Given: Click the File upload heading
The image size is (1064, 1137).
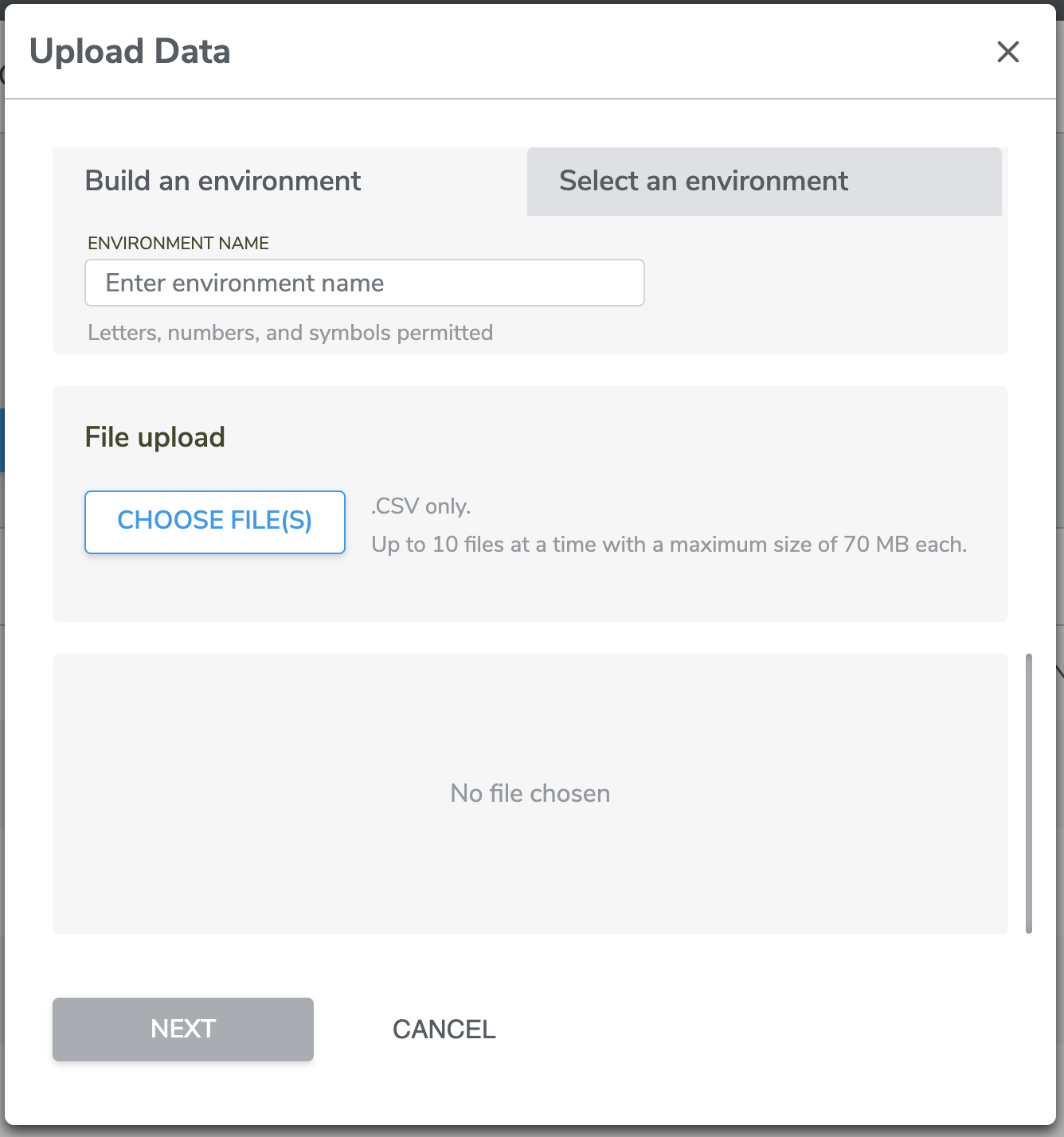Looking at the screenshot, I should click(x=155, y=437).
